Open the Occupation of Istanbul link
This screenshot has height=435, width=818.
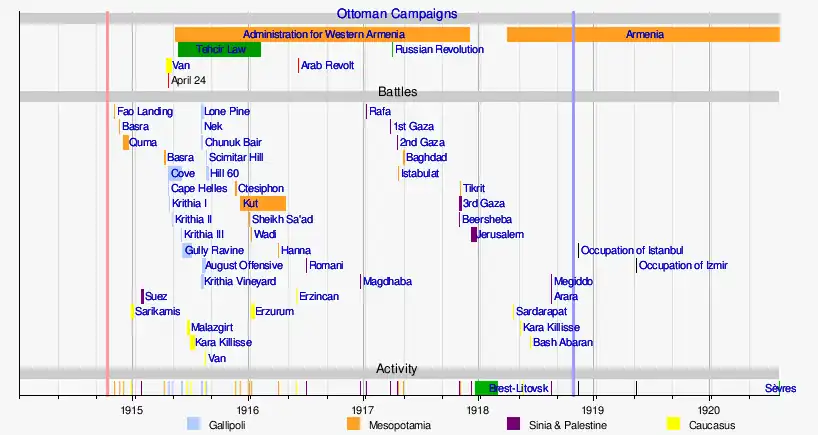(631, 250)
